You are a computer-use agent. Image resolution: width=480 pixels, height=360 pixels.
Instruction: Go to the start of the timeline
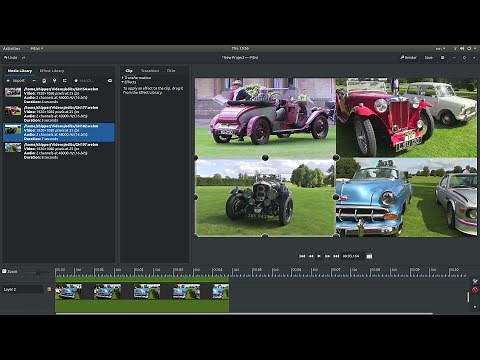click(x=302, y=256)
